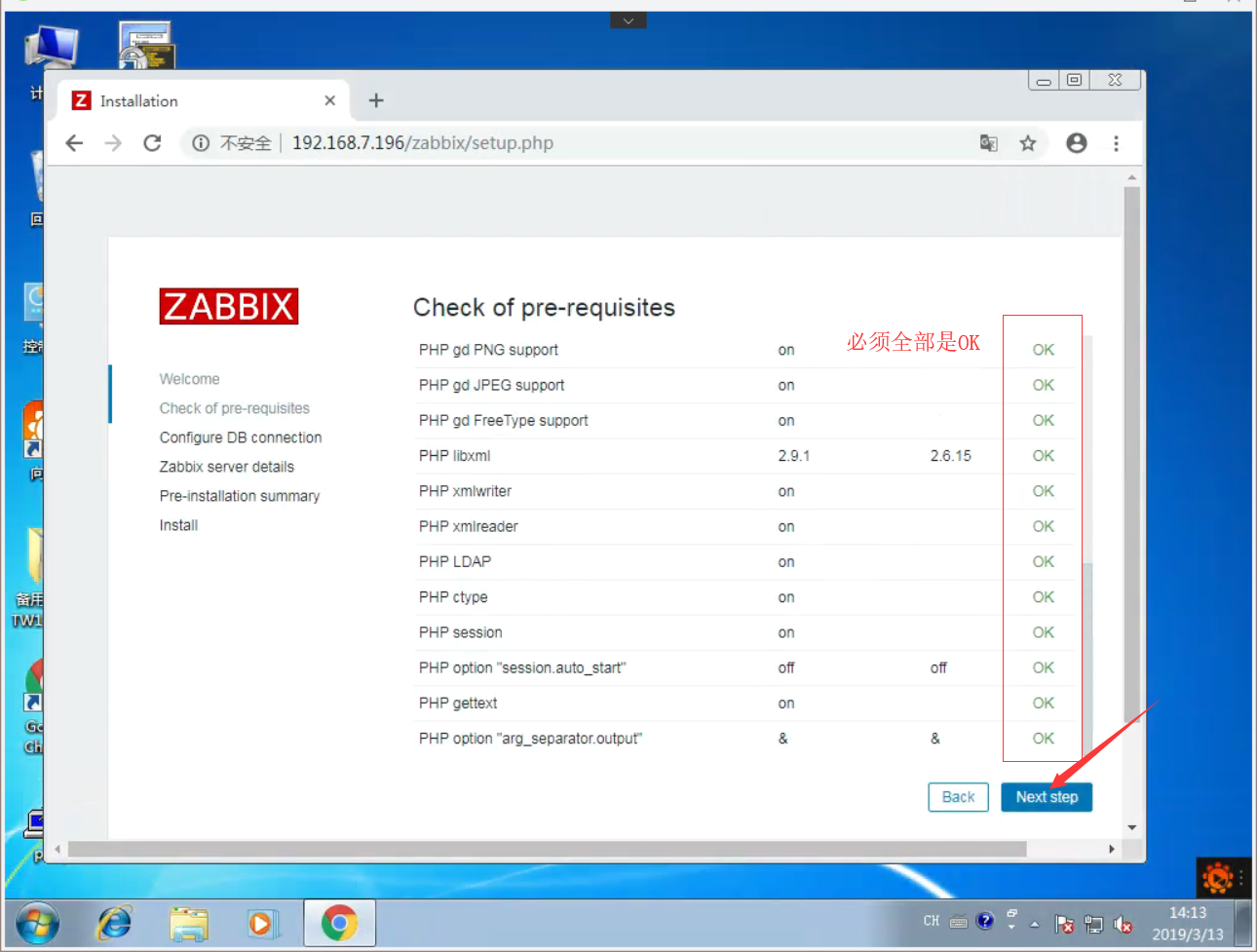The image size is (1257, 952).
Task: Bookmark this page with the star icon
Action: click(x=1027, y=143)
